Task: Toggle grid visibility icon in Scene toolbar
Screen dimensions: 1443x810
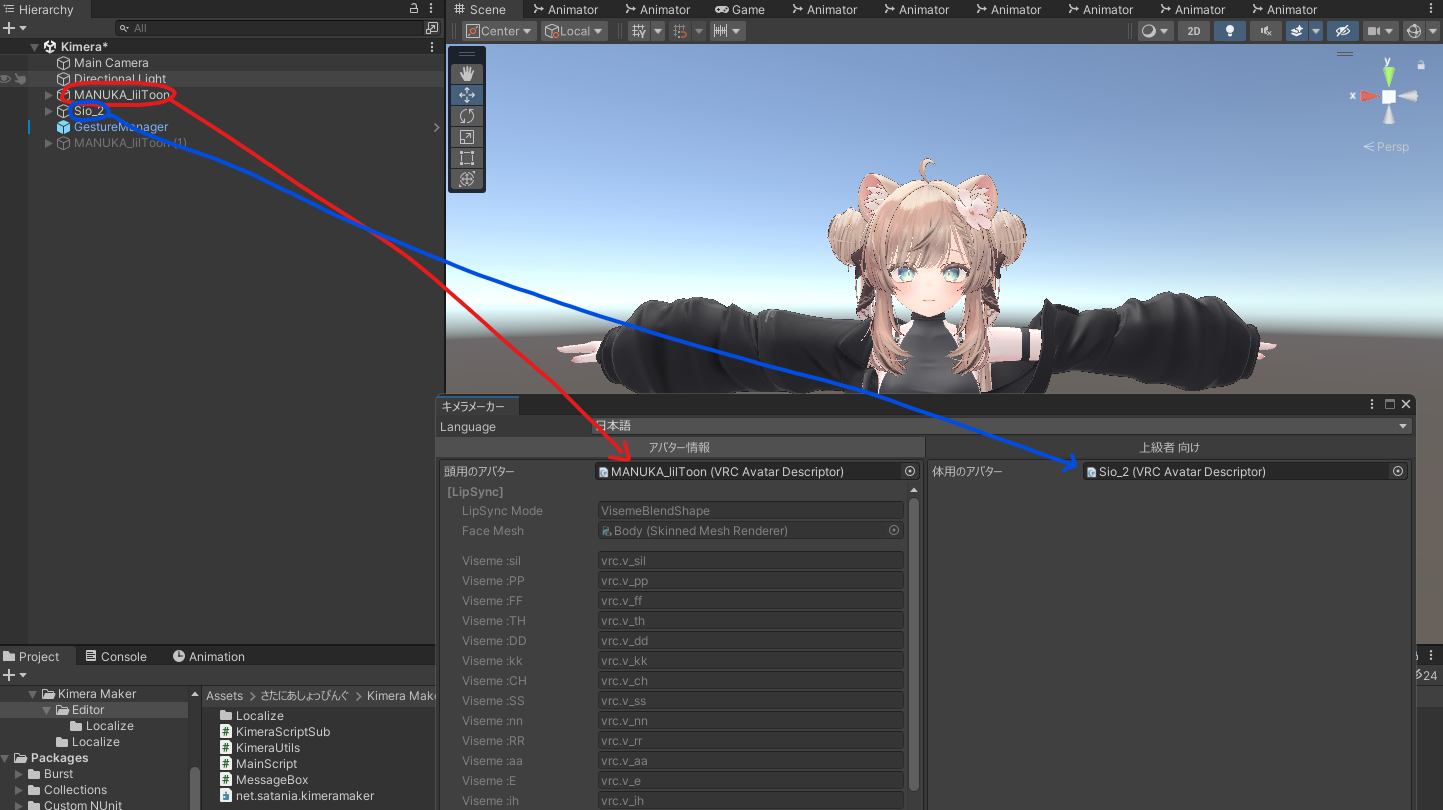Action: pos(640,31)
